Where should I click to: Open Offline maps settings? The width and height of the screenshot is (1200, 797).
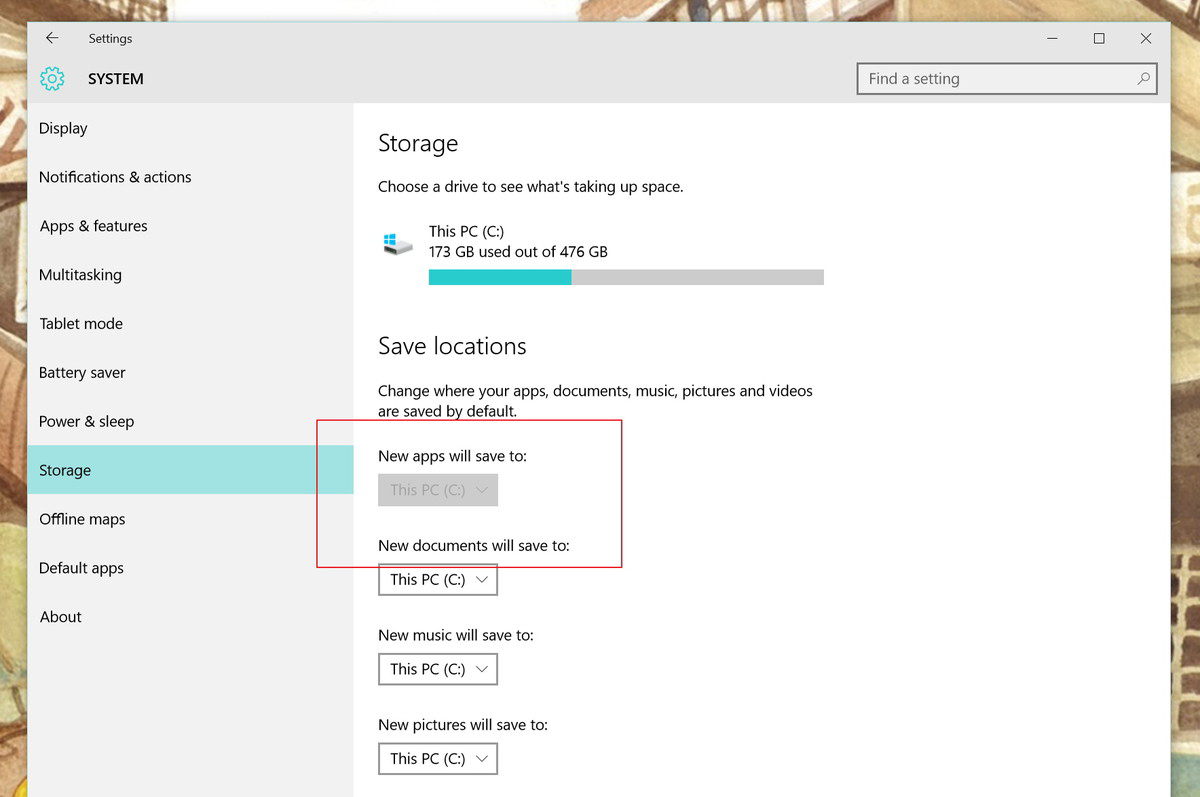[81, 519]
